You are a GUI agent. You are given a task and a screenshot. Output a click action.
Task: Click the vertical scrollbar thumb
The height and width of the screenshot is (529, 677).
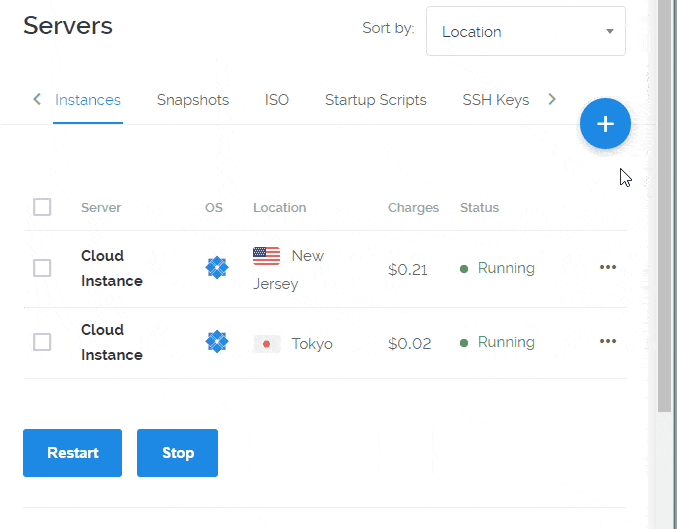click(x=664, y=206)
